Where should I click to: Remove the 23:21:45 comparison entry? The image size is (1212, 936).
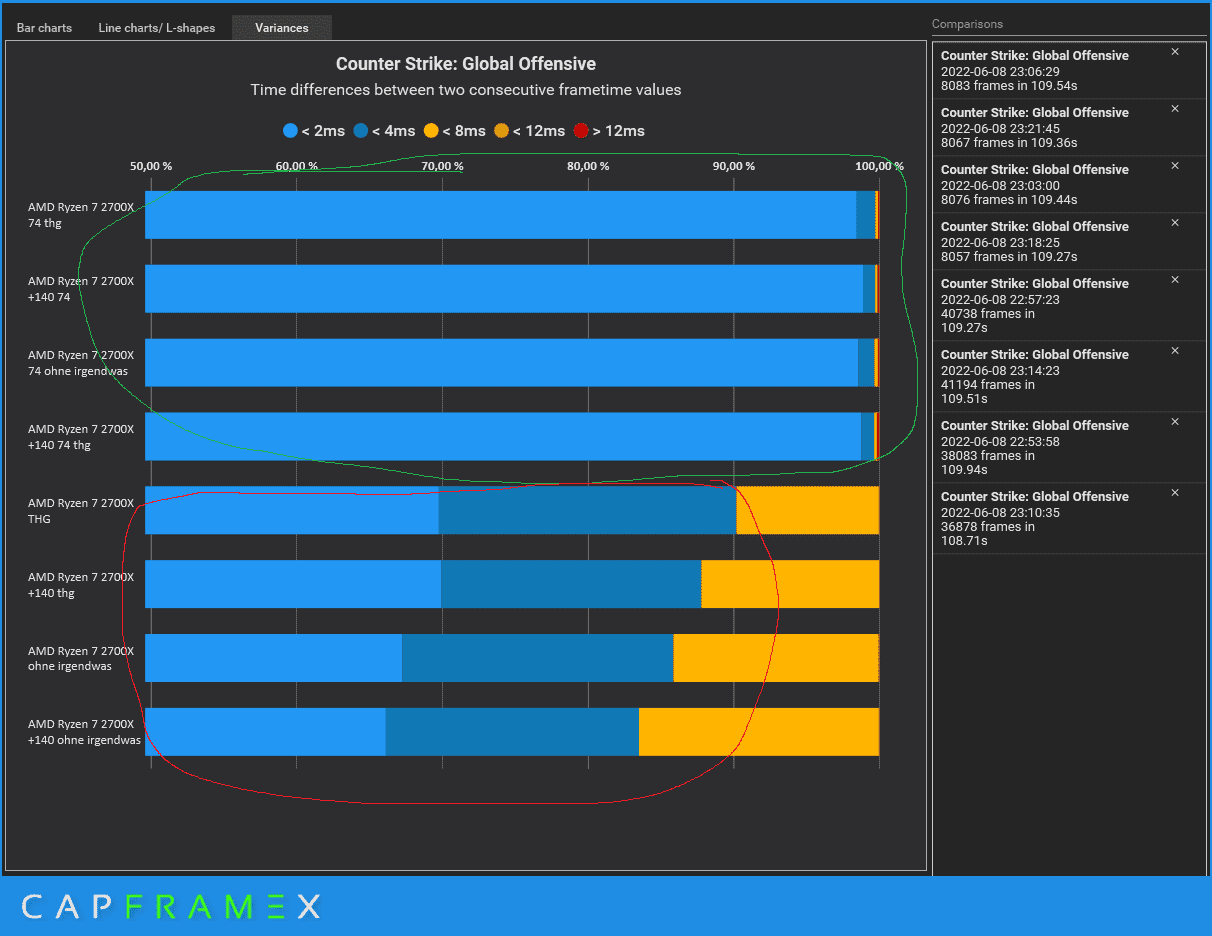(x=1175, y=108)
